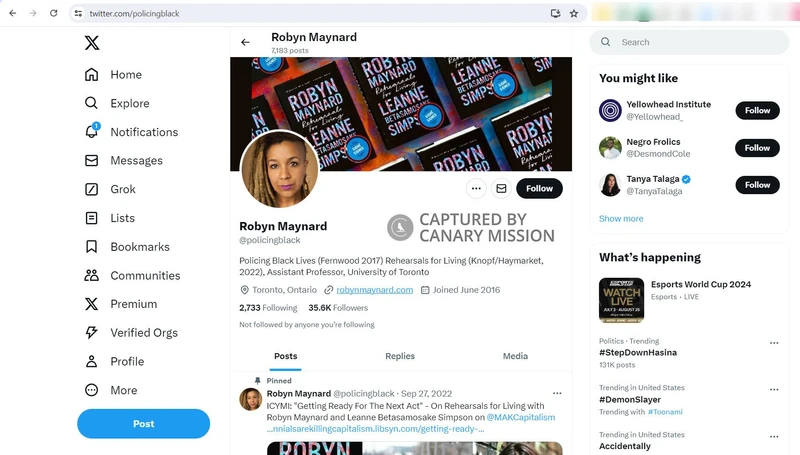Image resolution: width=800 pixels, height=455 pixels.
Task: Click browser back arrow
Action: click(13, 13)
